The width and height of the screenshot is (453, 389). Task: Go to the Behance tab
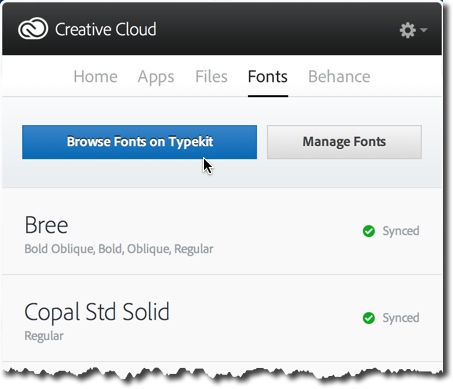click(x=339, y=77)
